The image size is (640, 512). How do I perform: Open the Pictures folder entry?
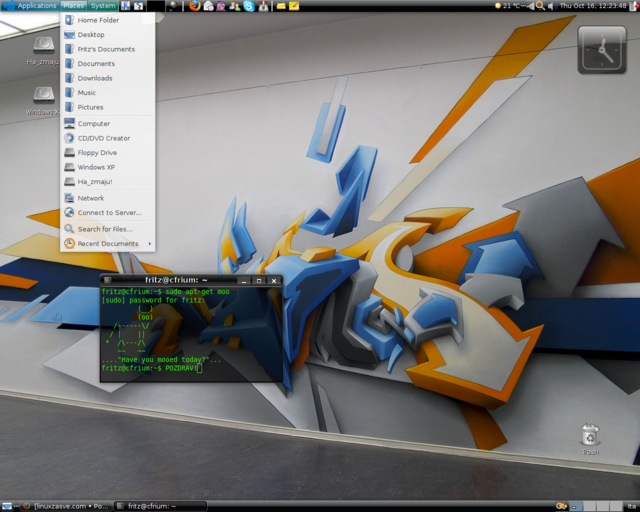pyautogui.click(x=108, y=107)
